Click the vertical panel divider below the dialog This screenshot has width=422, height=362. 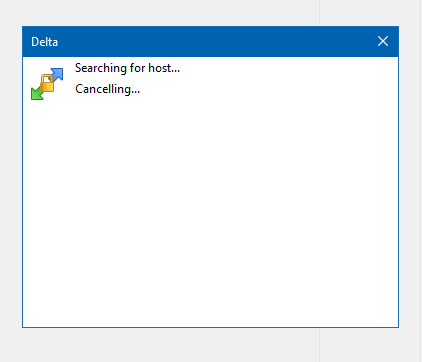pyautogui.click(x=319, y=345)
